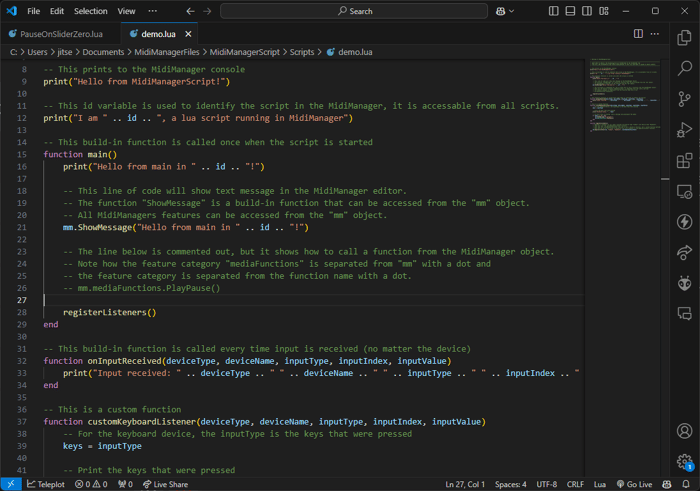Click the customKeyboardListener function name

(142, 421)
